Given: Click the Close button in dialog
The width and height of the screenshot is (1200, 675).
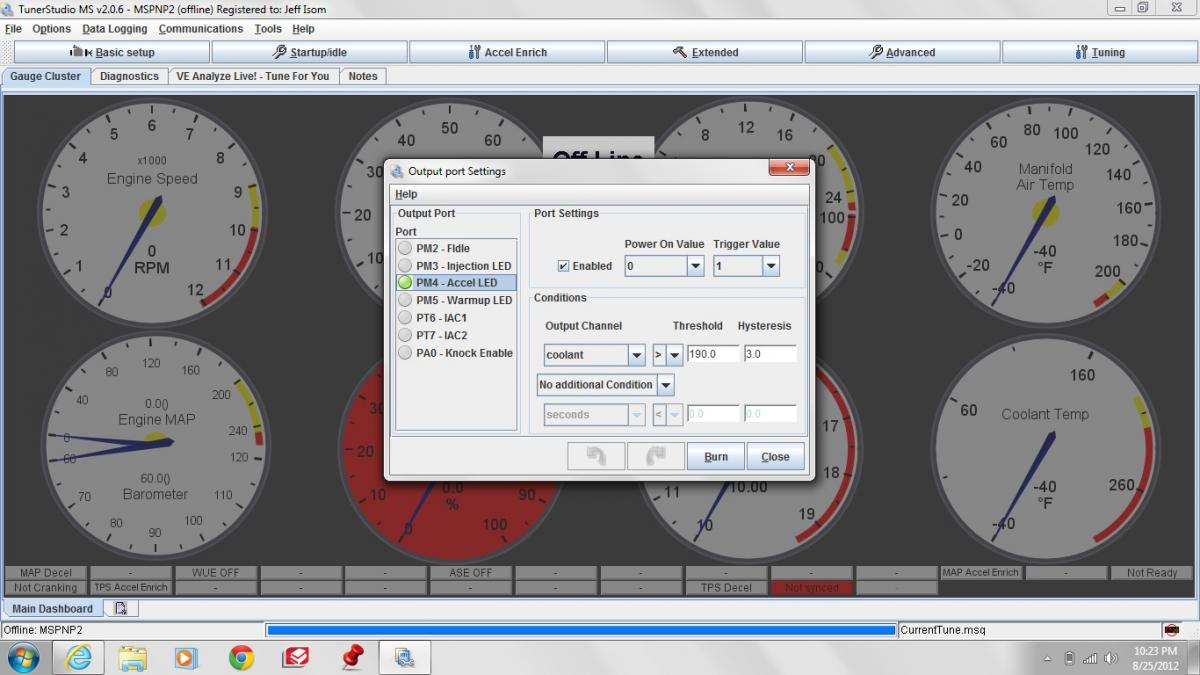Looking at the screenshot, I should click(775, 456).
